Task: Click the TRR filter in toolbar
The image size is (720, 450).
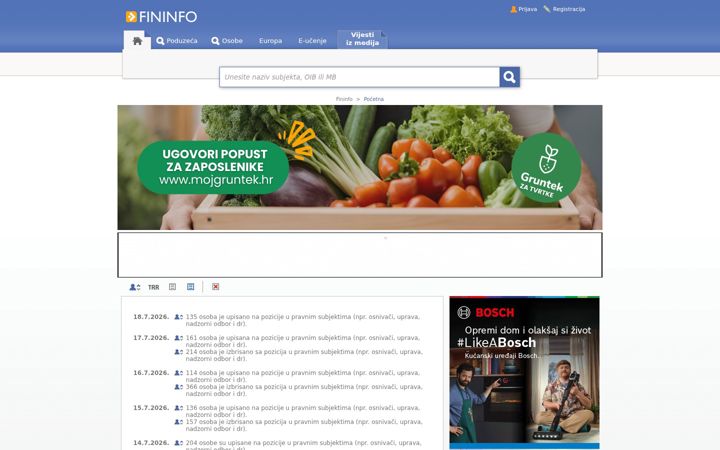Action: click(153, 287)
